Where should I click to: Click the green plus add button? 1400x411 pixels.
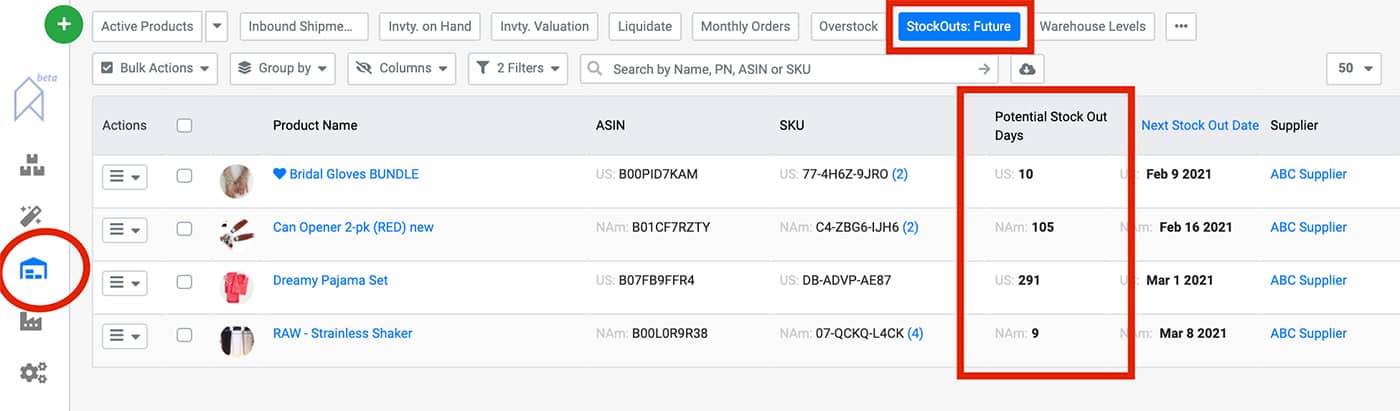(64, 26)
